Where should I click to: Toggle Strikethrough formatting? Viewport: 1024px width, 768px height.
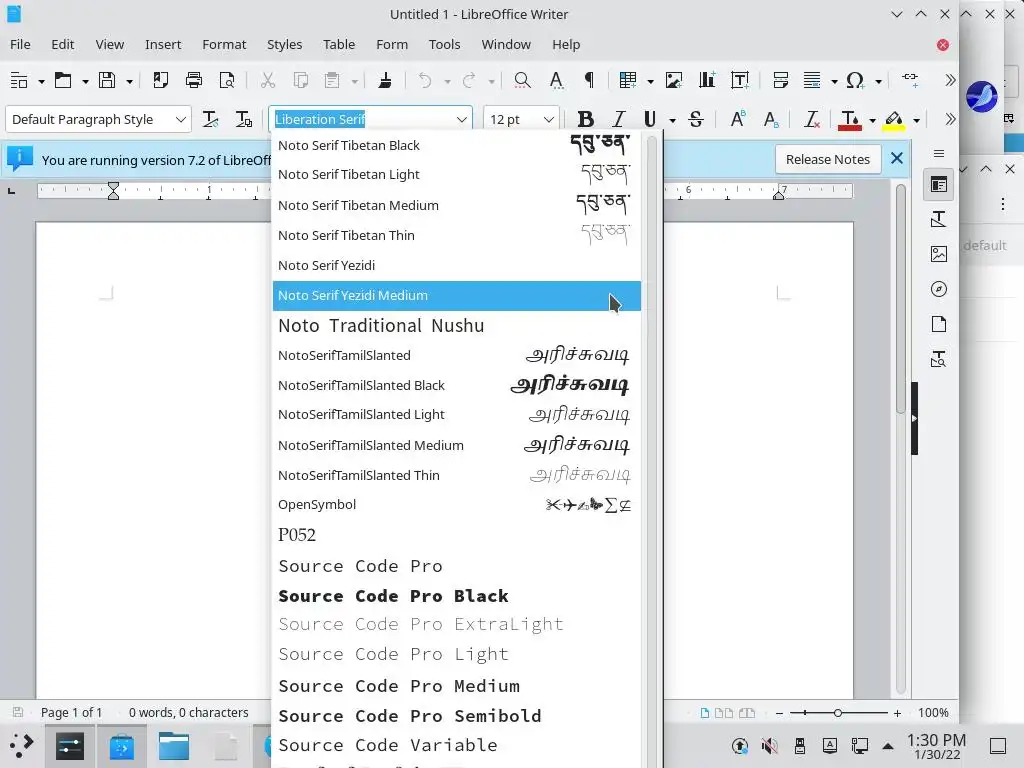pyautogui.click(x=696, y=120)
